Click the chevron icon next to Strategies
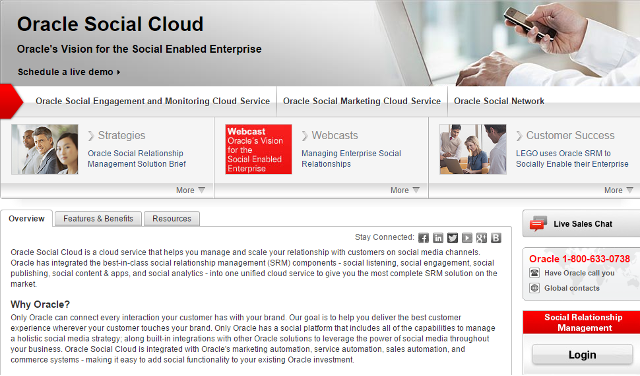 pos(91,136)
